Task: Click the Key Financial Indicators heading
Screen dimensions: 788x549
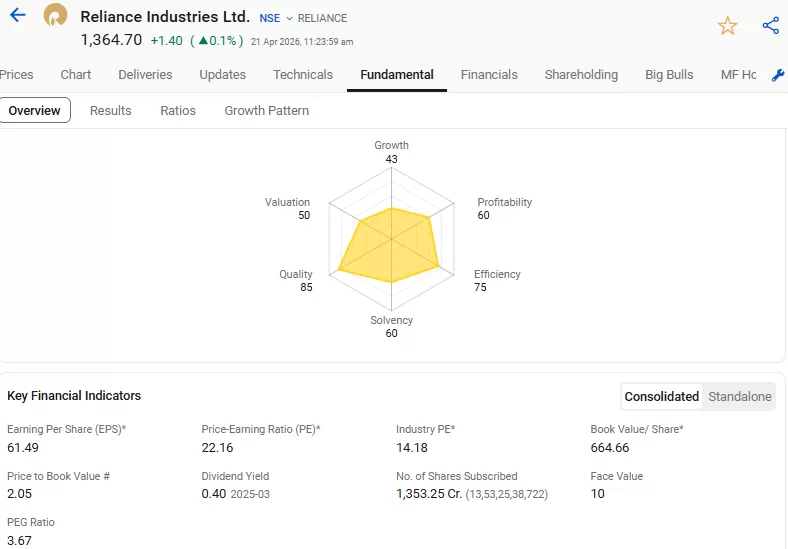Action: 74,396
